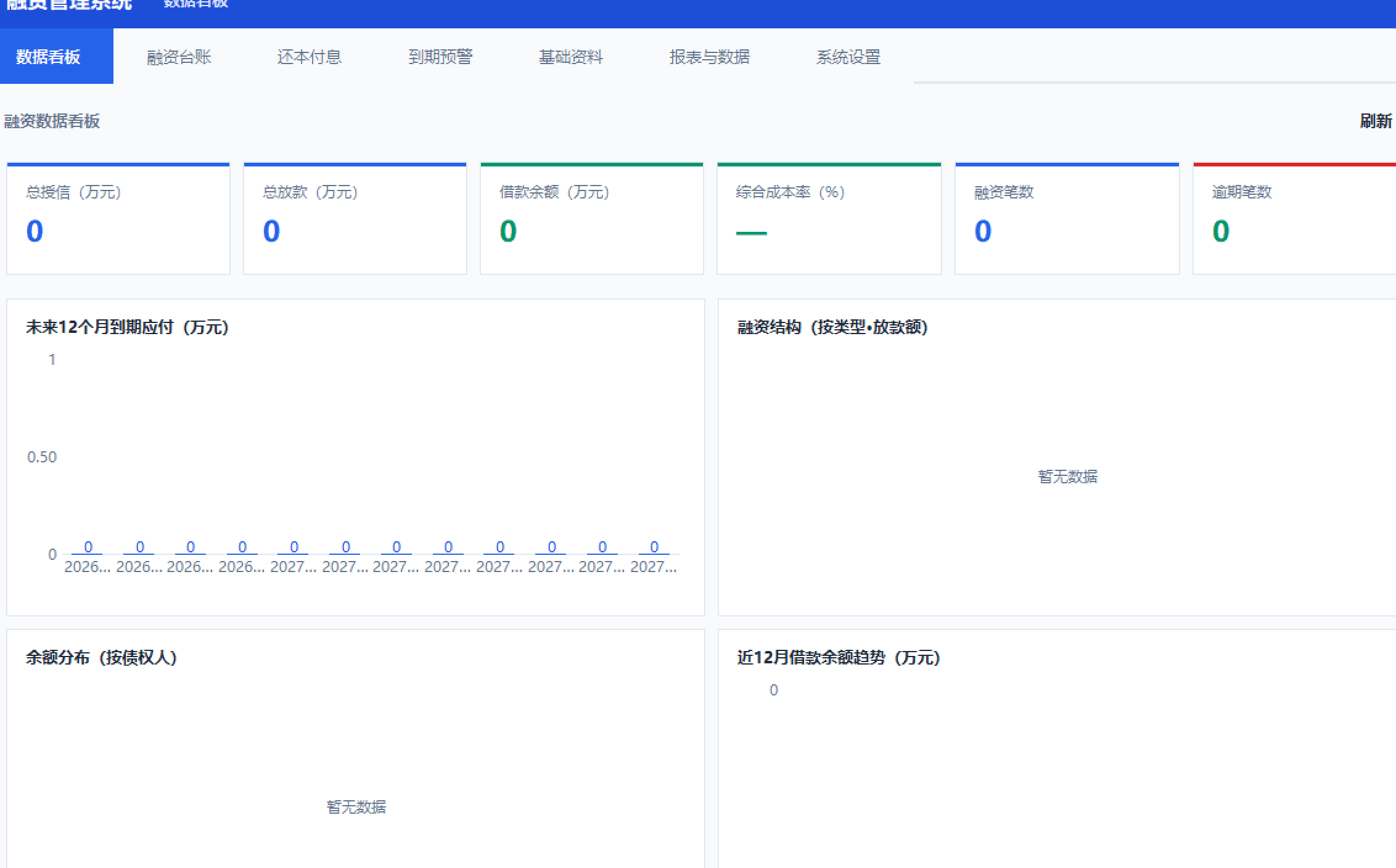Click the 未来12个月到期应付（万元）chart title
The image size is (1396, 868).
(x=128, y=327)
